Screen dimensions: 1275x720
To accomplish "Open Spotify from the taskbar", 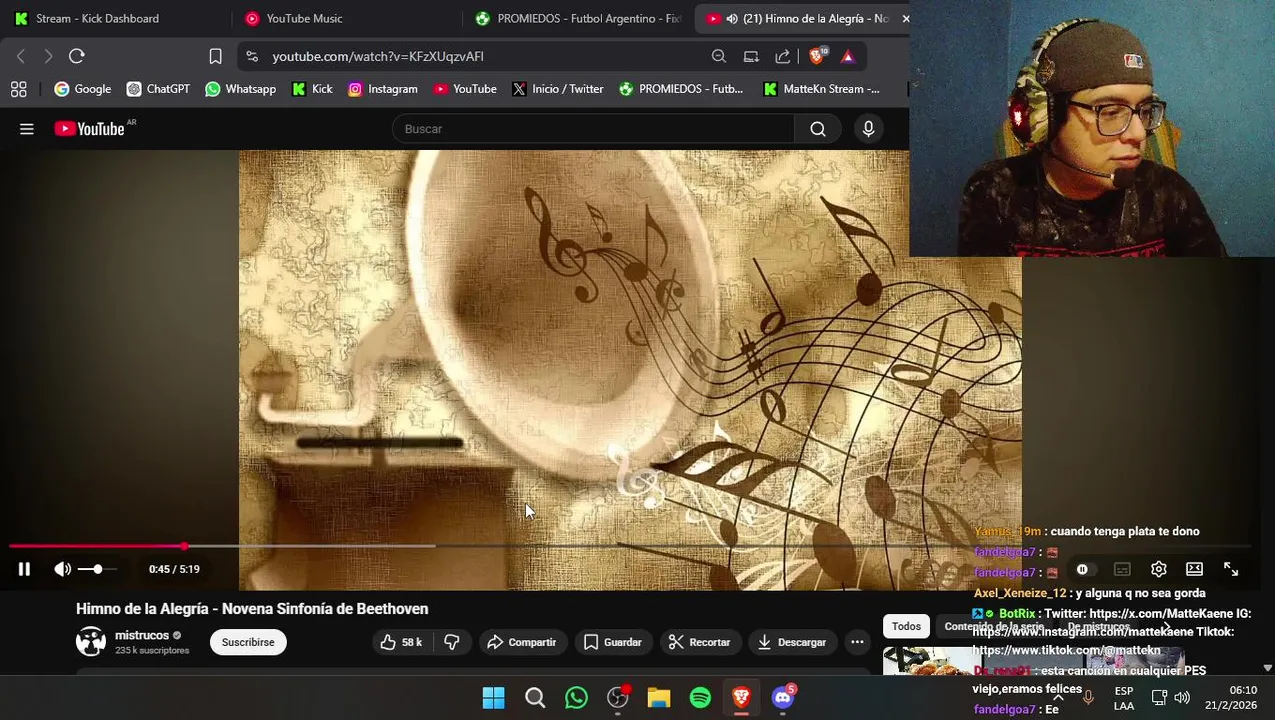I will click(x=700, y=697).
